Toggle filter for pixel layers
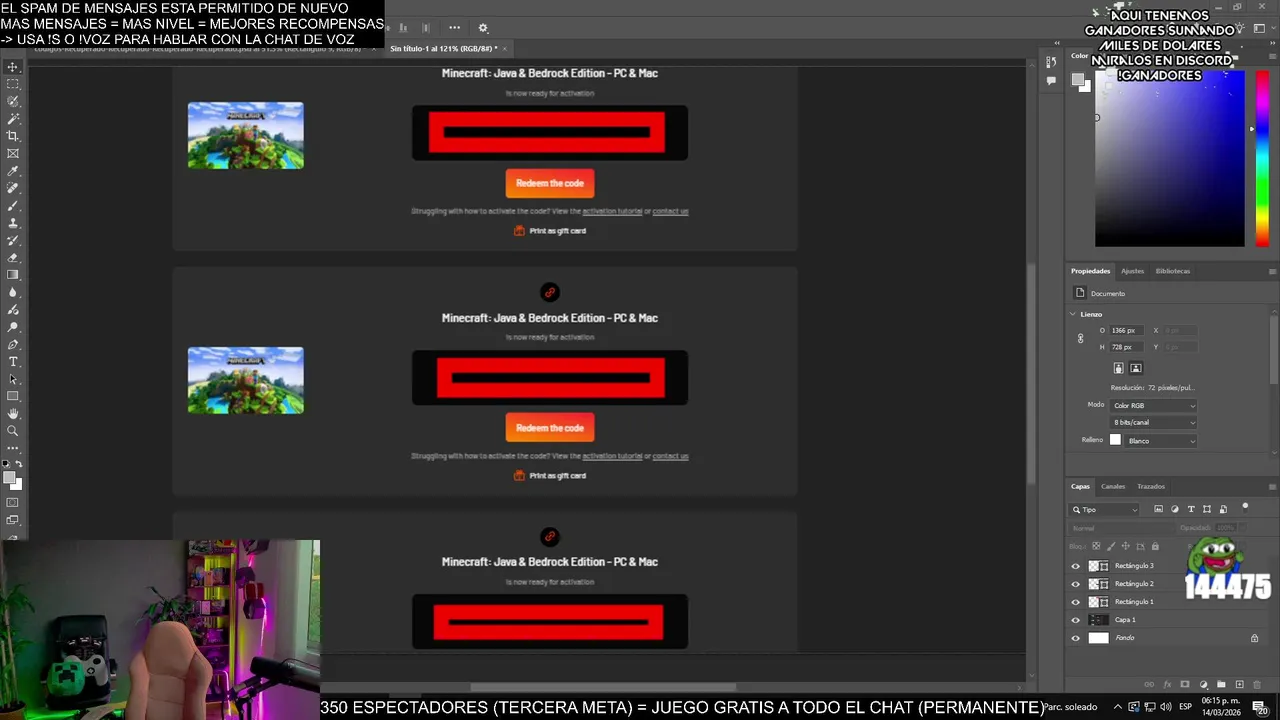Screen dimensions: 1280x720 pyautogui.click(x=1159, y=509)
